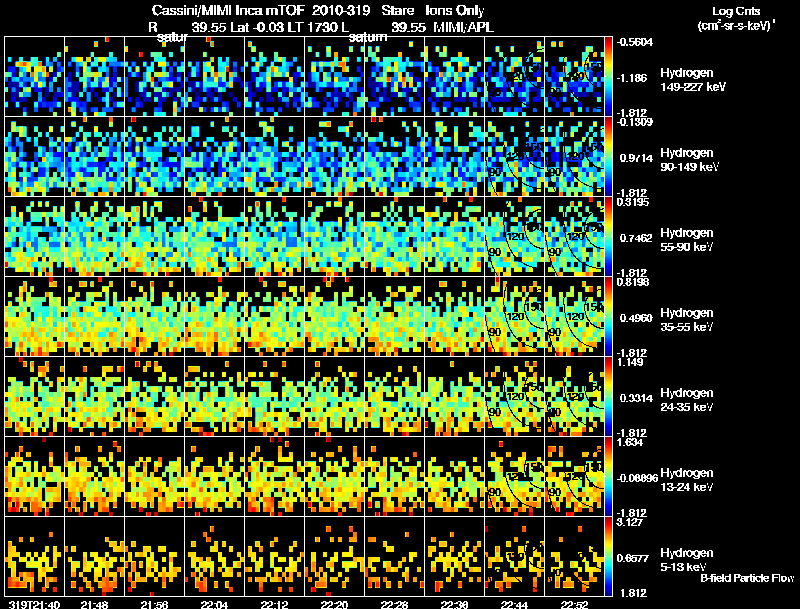
Task: Click the colorbar value '0.9714'
Action: click(x=636, y=158)
